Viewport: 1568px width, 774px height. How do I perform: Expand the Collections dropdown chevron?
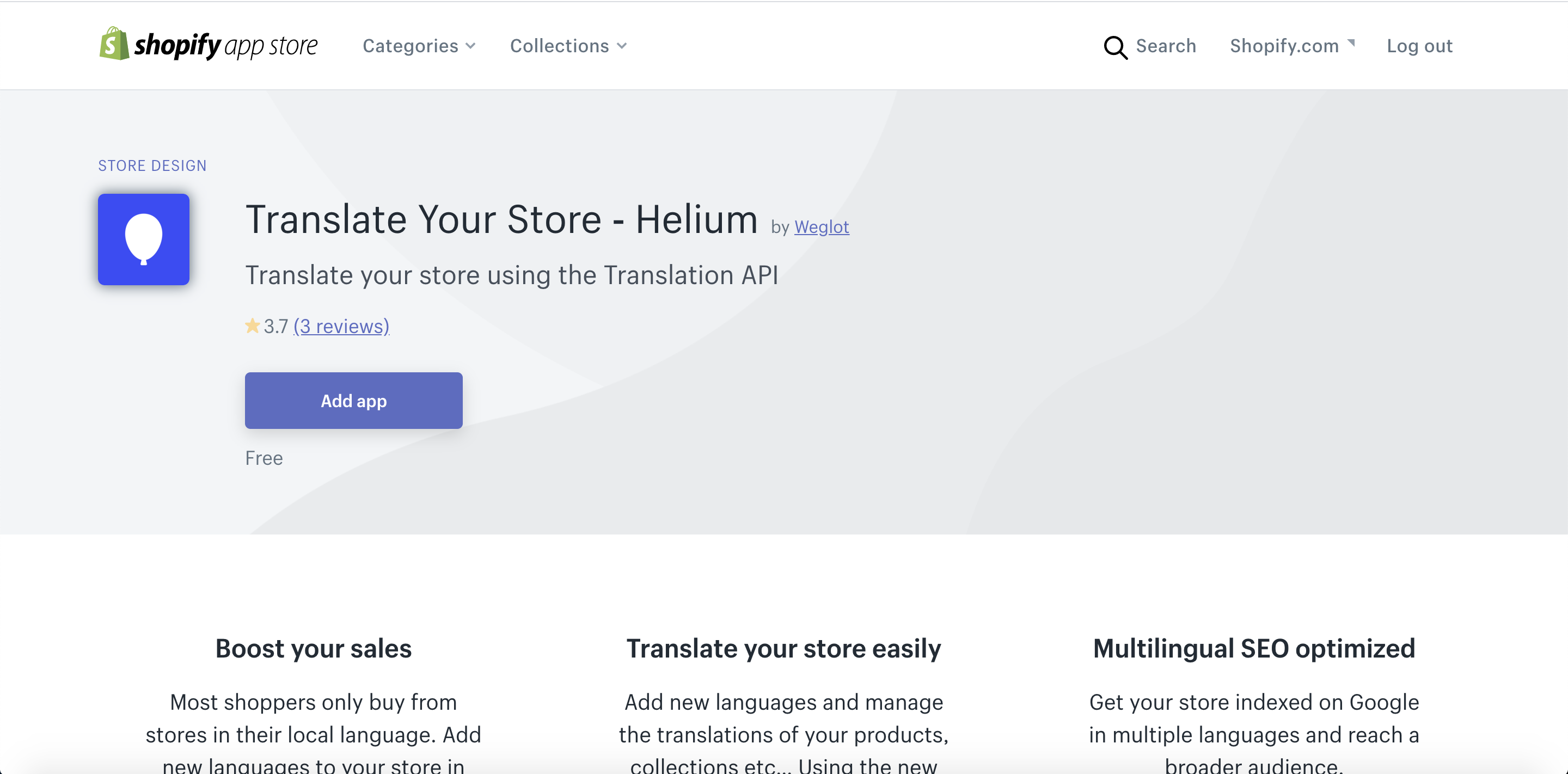[621, 46]
